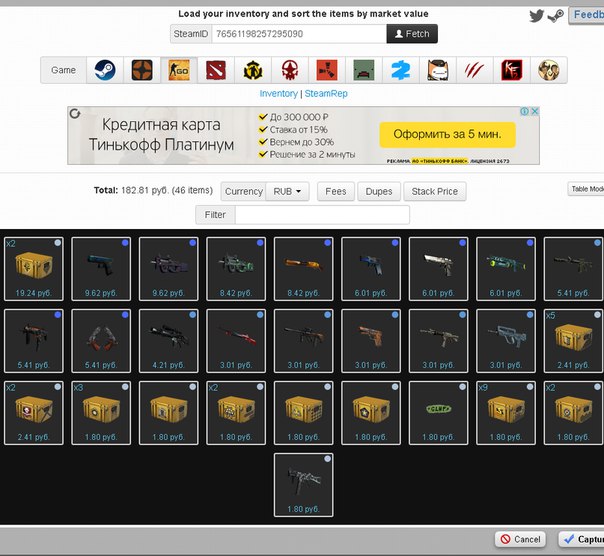Select the yellow gear-skull game icon
The image size is (604, 556).
pyautogui.click(x=253, y=70)
